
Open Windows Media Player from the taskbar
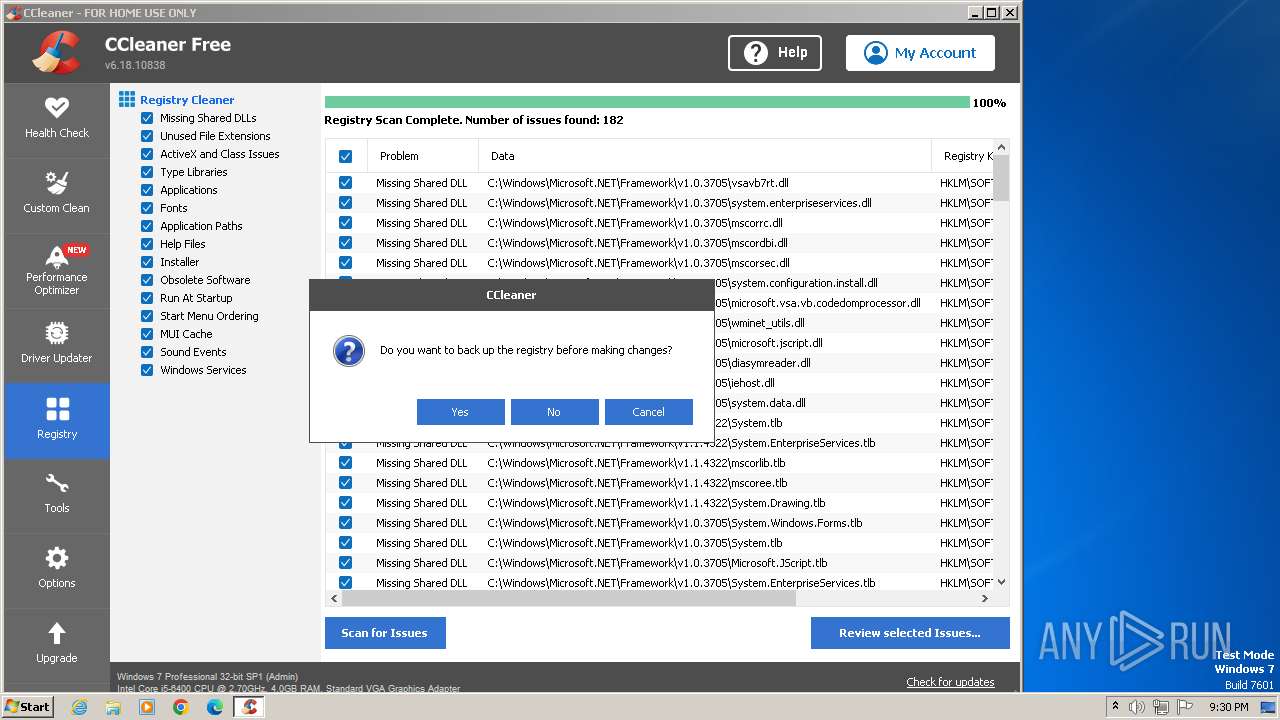[x=147, y=707]
